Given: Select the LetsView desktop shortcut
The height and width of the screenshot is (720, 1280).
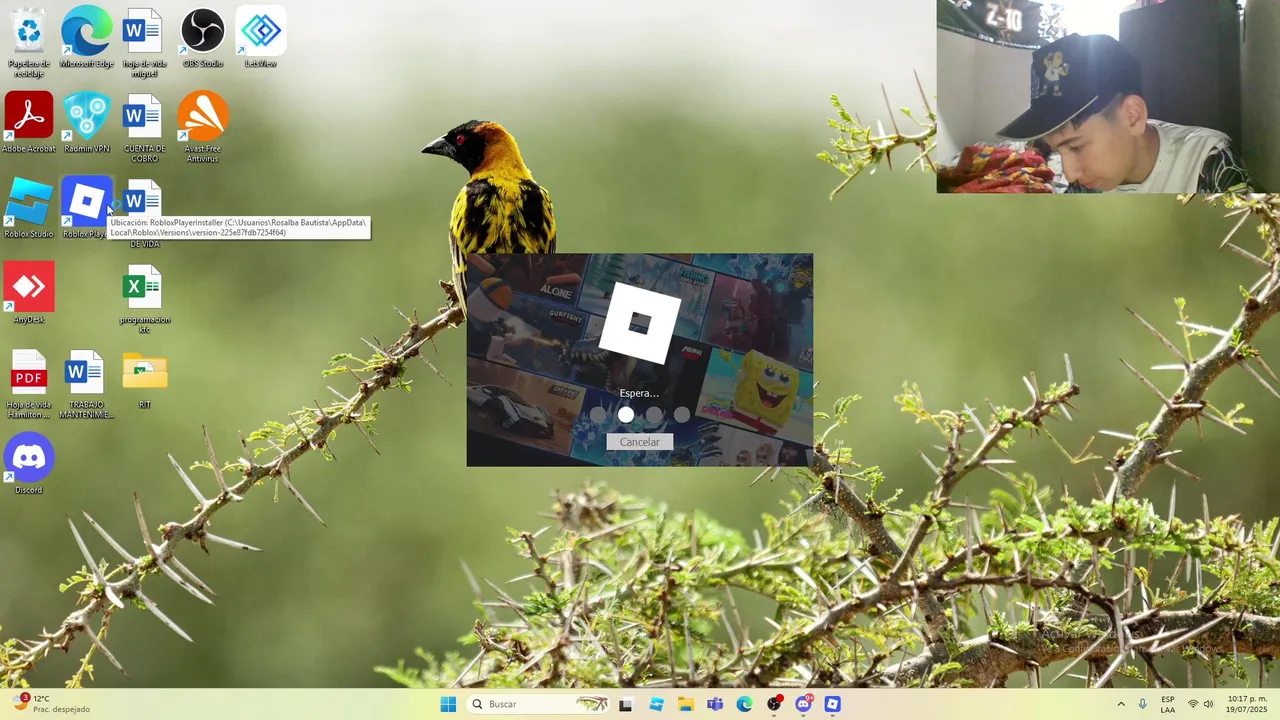Looking at the screenshot, I should pos(260,38).
